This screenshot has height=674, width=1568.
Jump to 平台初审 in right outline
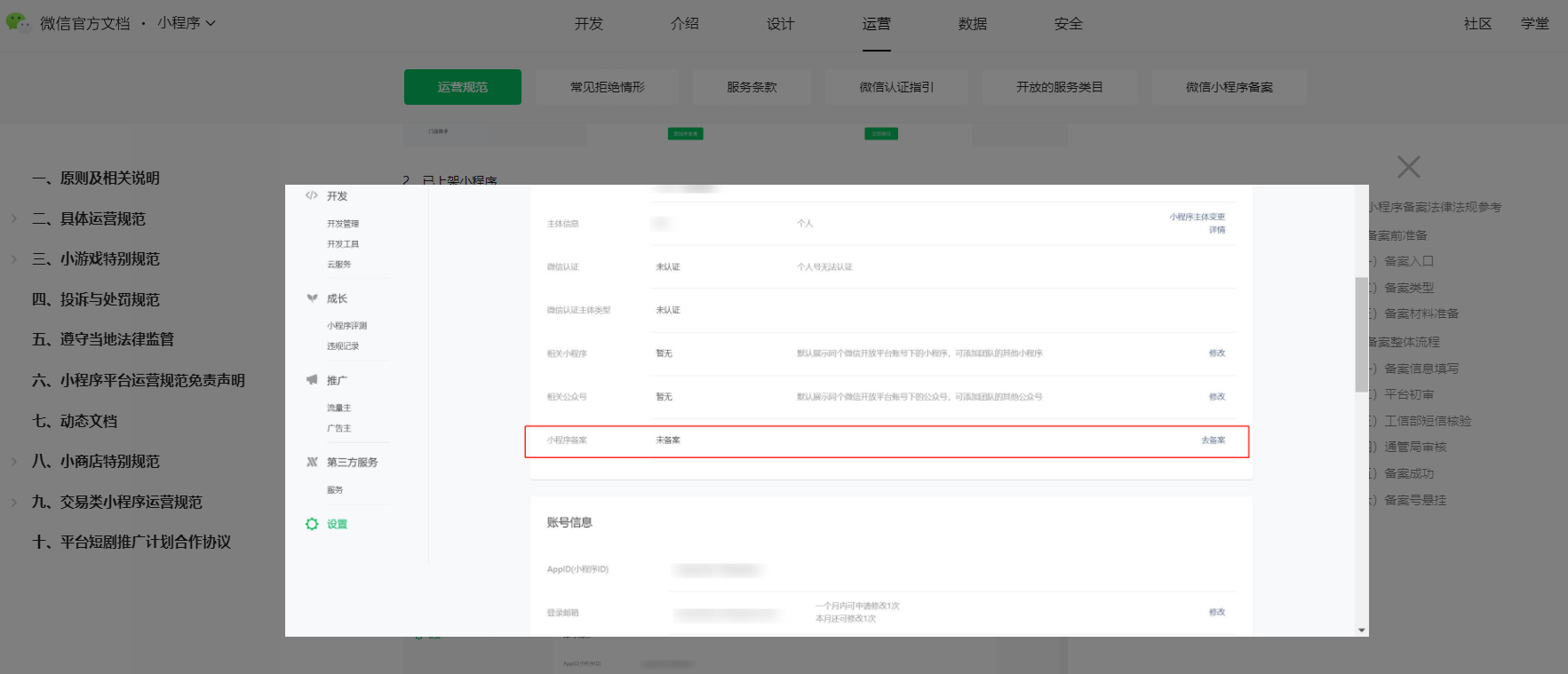point(1409,395)
